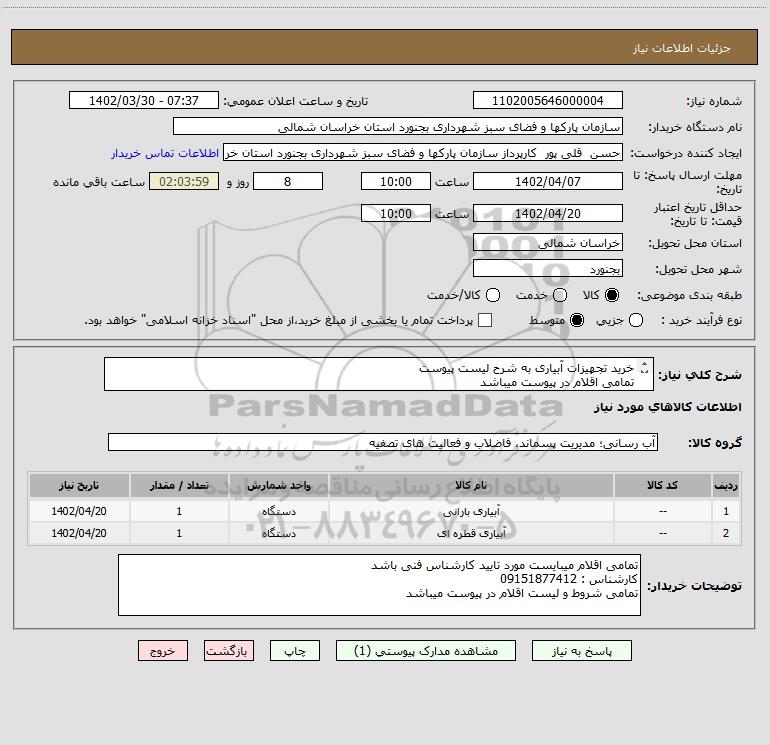This screenshot has height=745, width=770.
Task: Click the delivery province field خراسان شمالی
Action: tap(548, 242)
